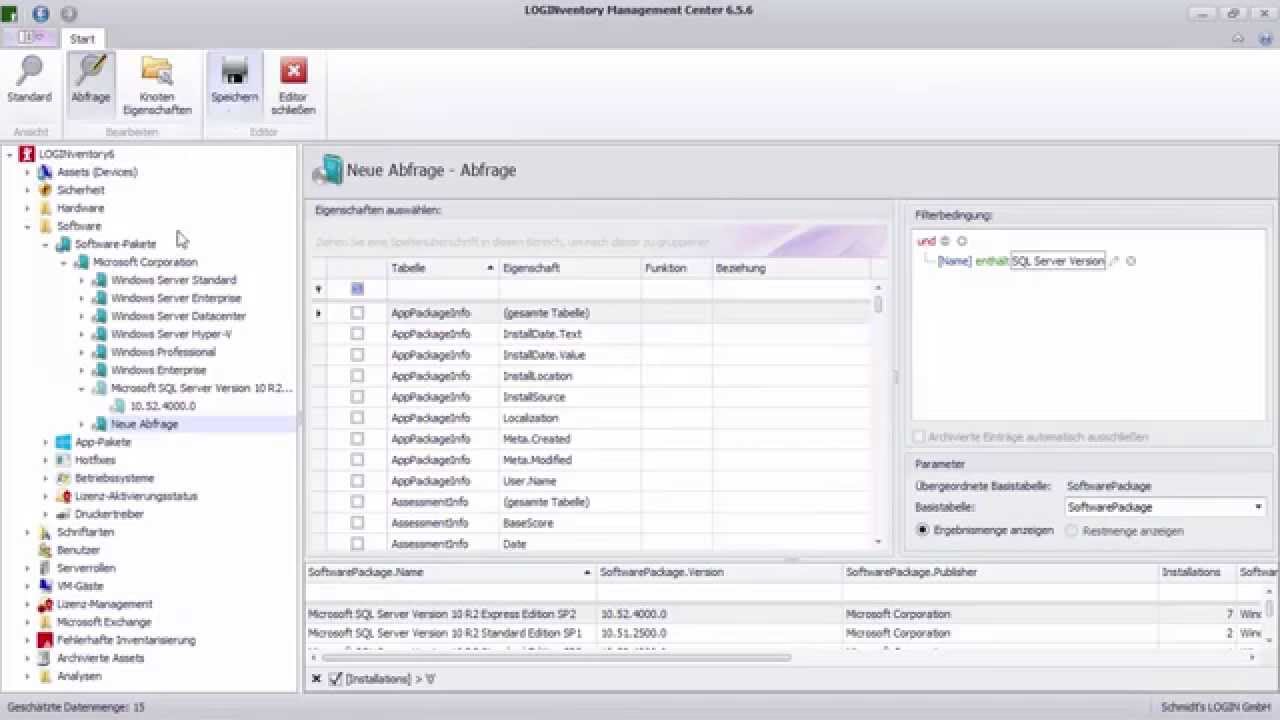Select the Lizenz-Management node
The width and height of the screenshot is (1280, 720).
tap(104, 604)
